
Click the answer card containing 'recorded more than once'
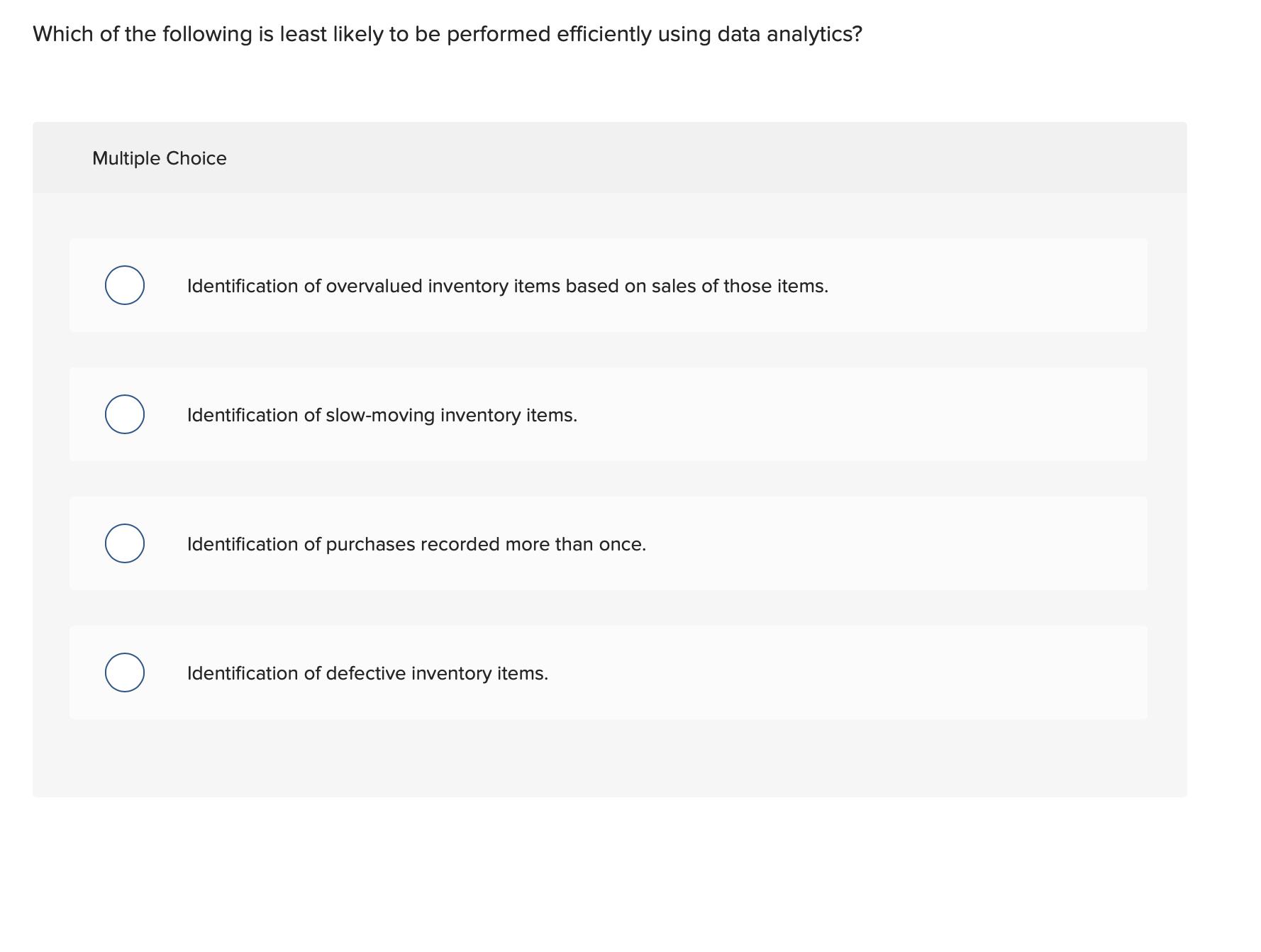(x=609, y=542)
